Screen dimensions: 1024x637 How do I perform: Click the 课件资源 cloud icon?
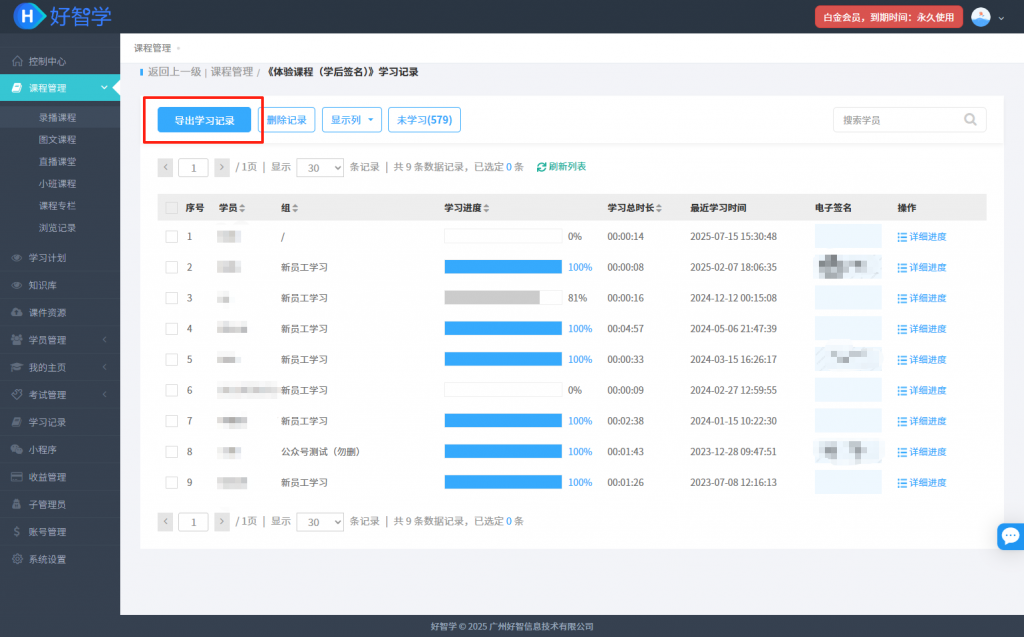pyautogui.click(x=17, y=313)
